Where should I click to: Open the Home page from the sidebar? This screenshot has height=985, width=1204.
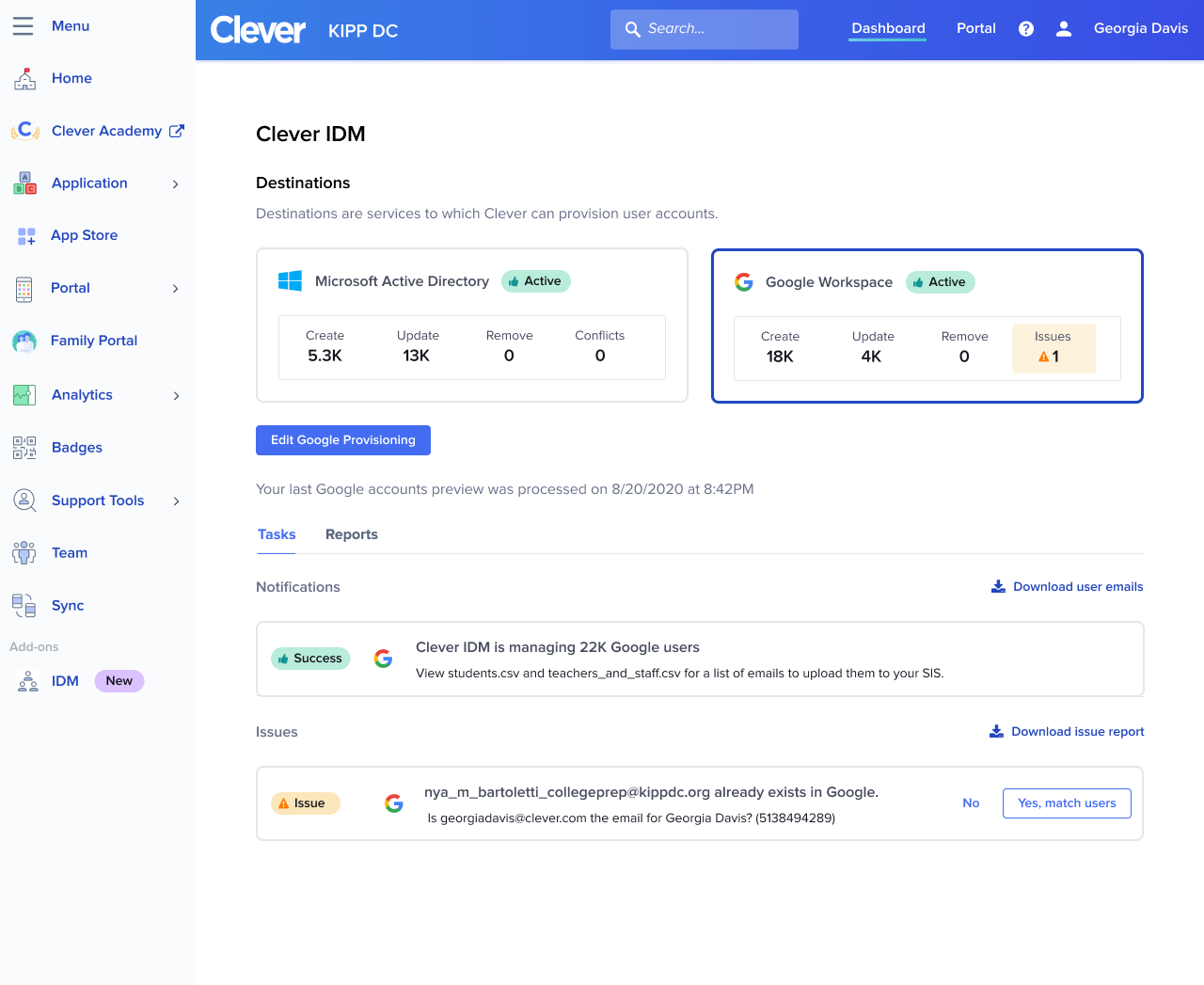click(71, 78)
